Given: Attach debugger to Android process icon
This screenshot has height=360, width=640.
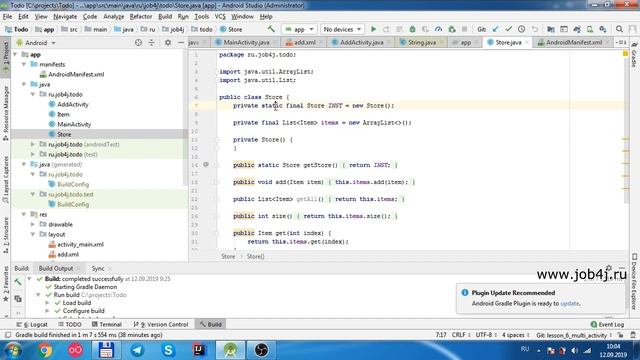Looking at the screenshot, I should pyautogui.click(x=451, y=29).
